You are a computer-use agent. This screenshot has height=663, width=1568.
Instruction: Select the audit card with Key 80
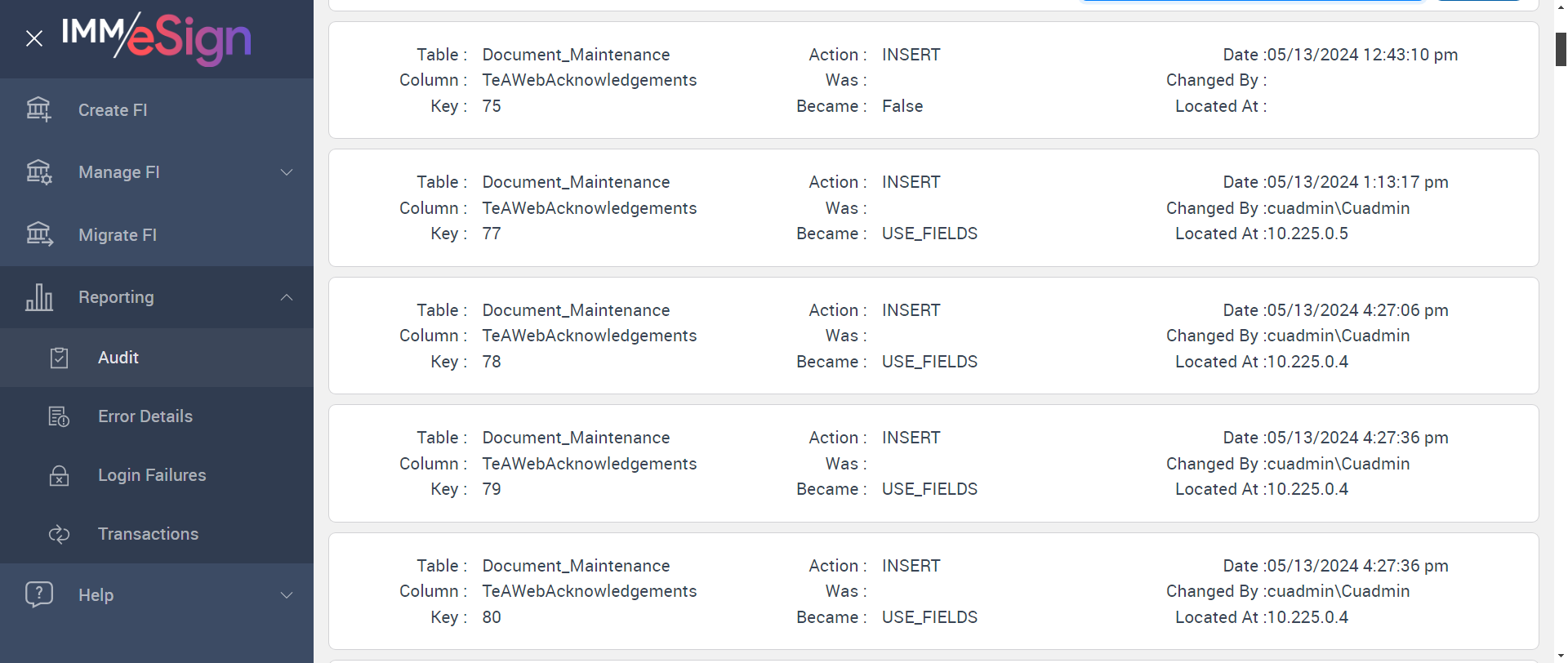[x=933, y=591]
